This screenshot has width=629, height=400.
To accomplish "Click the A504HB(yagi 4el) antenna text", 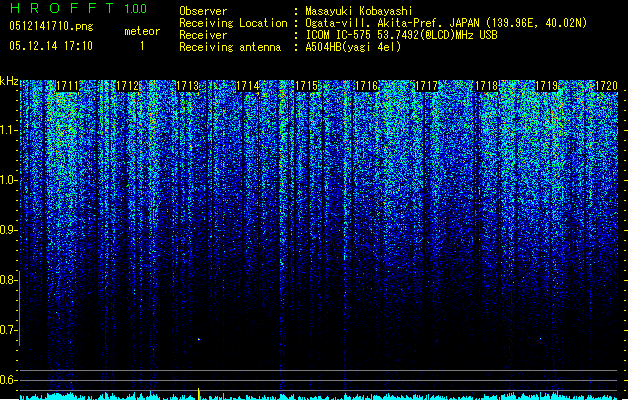I will 353,47.
